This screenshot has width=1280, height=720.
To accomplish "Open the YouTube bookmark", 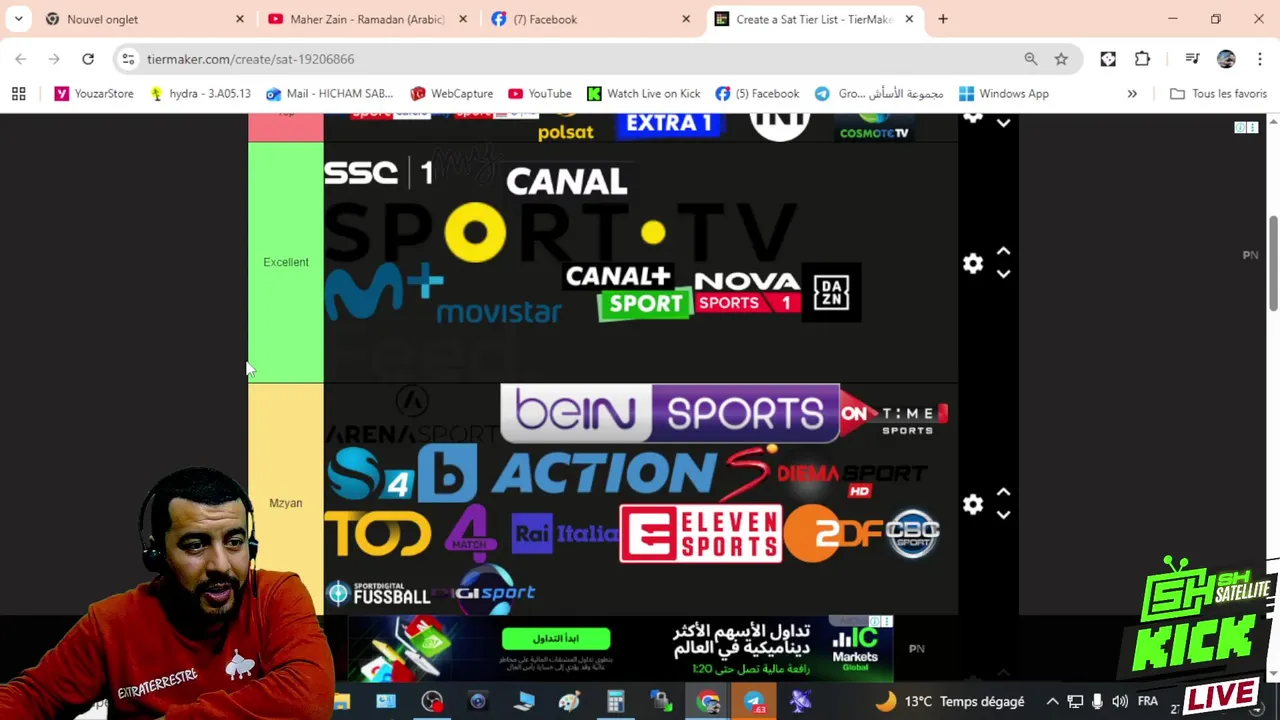I will (540, 94).
